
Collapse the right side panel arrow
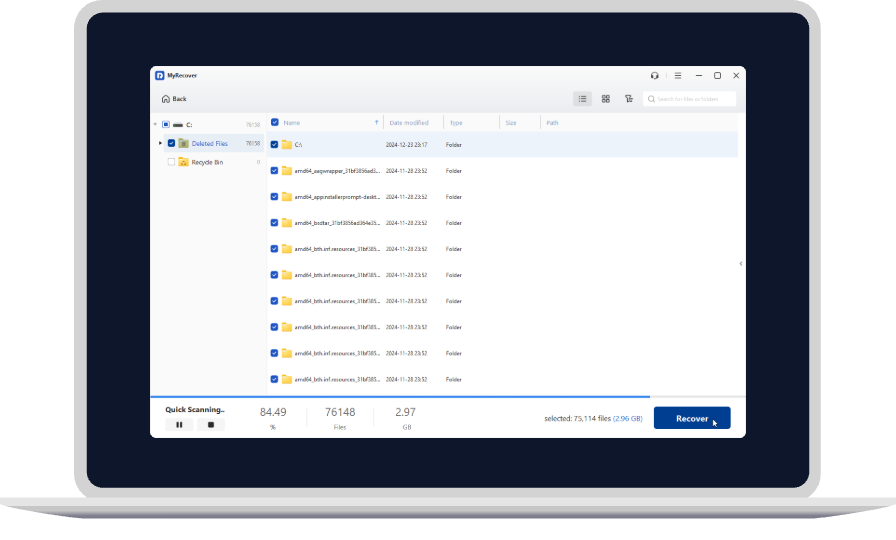pos(740,263)
